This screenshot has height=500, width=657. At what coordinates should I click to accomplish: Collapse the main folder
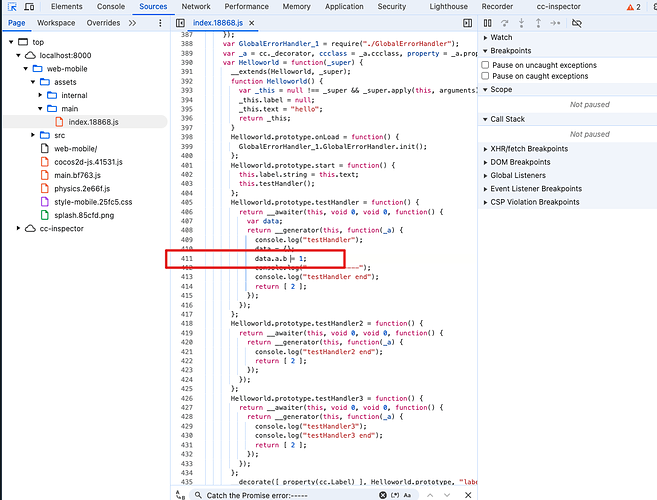pos(40,109)
